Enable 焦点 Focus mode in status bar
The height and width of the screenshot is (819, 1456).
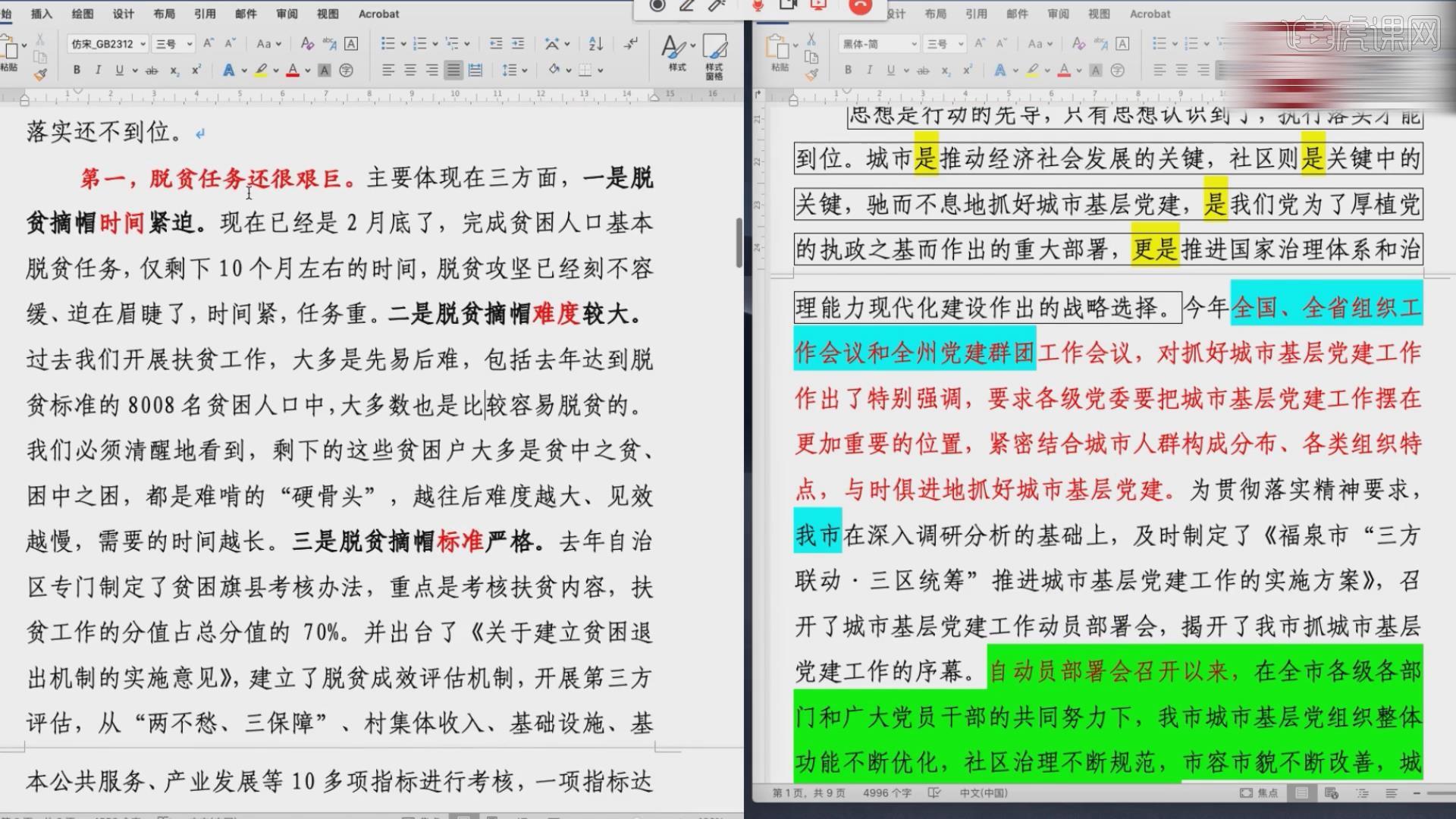pos(1260,792)
